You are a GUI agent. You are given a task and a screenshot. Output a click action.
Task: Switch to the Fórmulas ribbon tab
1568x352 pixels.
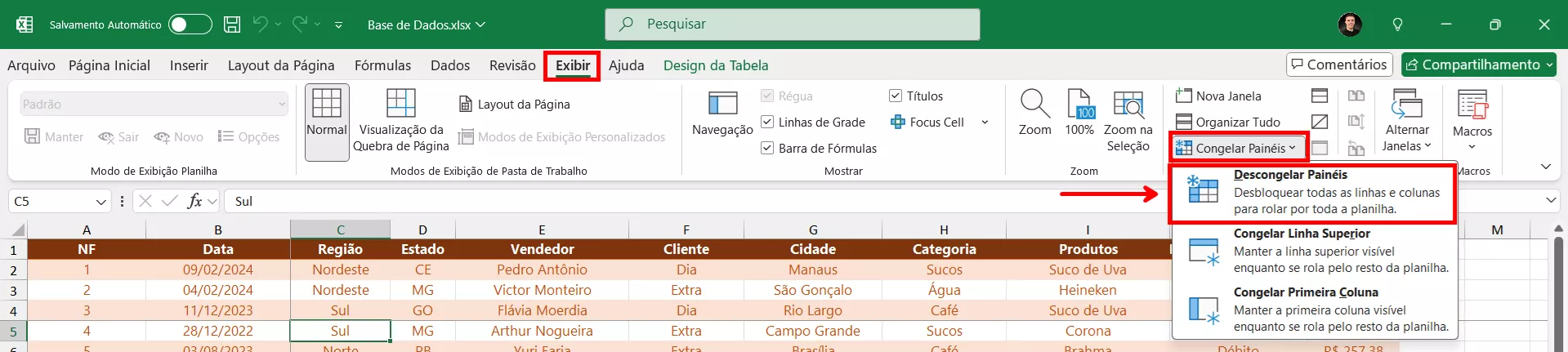point(382,65)
